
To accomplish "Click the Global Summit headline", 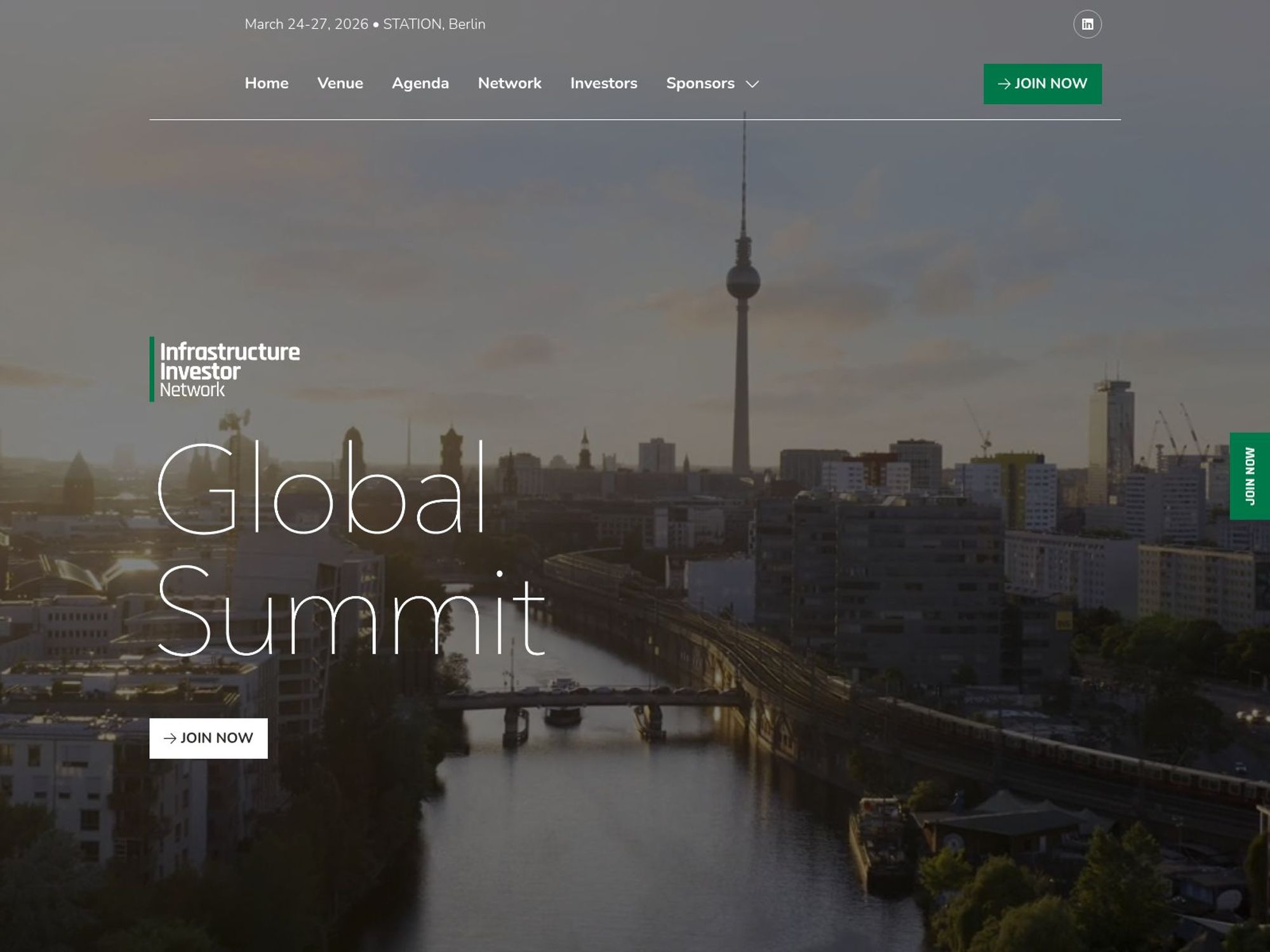I will 351,549.
